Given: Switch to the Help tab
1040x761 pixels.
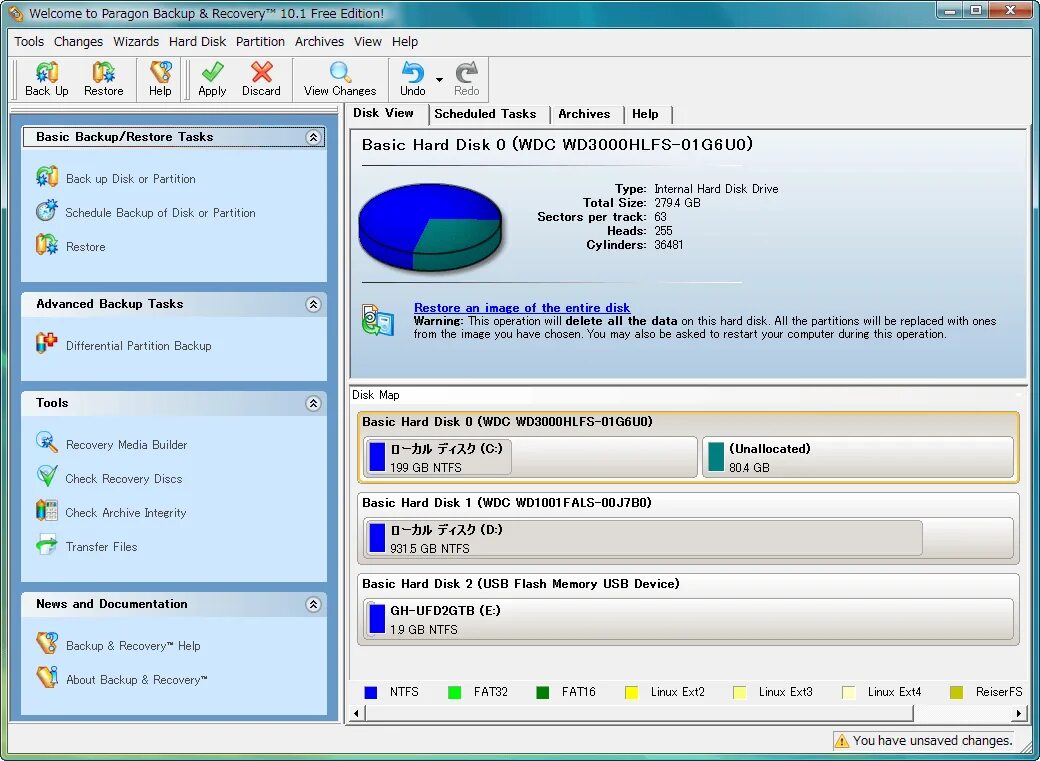Looking at the screenshot, I should (x=645, y=113).
